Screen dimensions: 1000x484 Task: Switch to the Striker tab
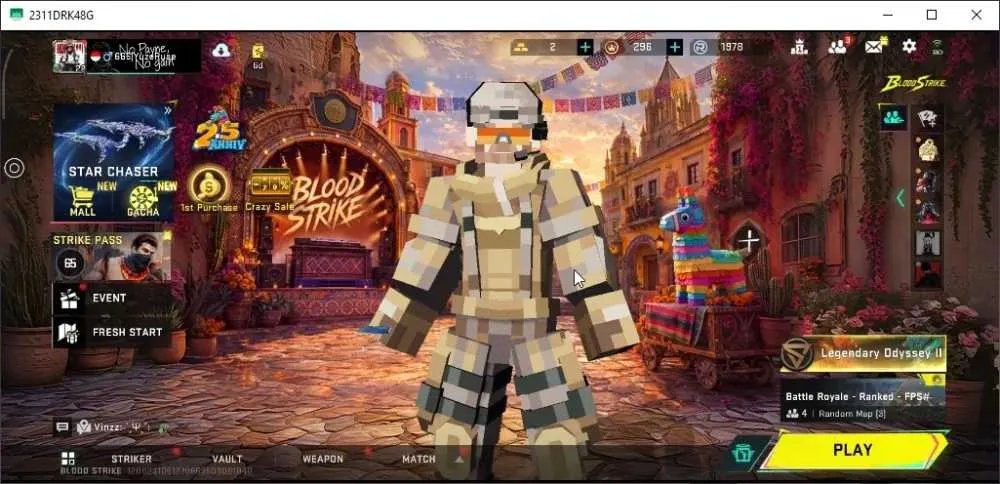click(x=131, y=458)
